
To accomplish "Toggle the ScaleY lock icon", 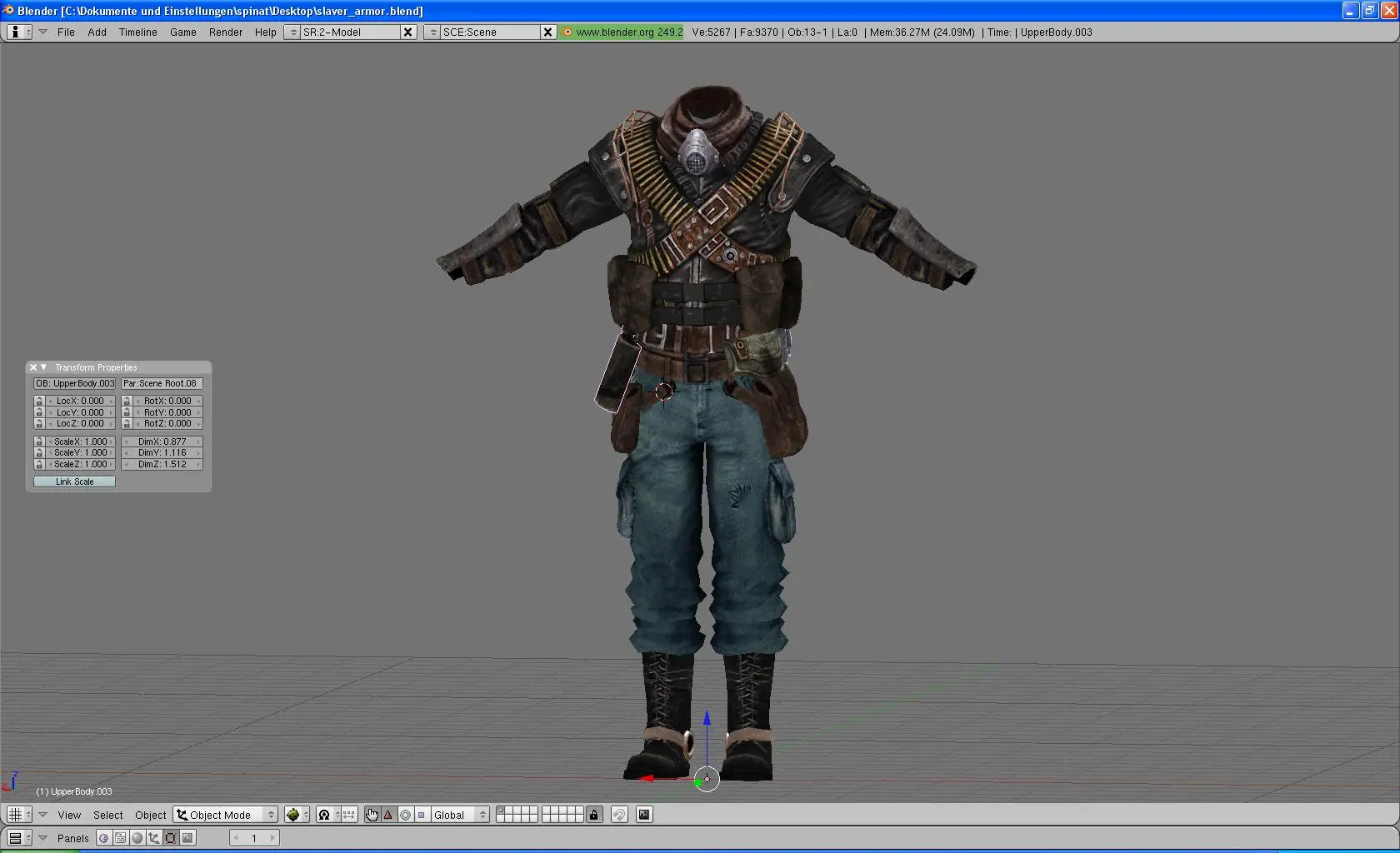I will pos(39,452).
